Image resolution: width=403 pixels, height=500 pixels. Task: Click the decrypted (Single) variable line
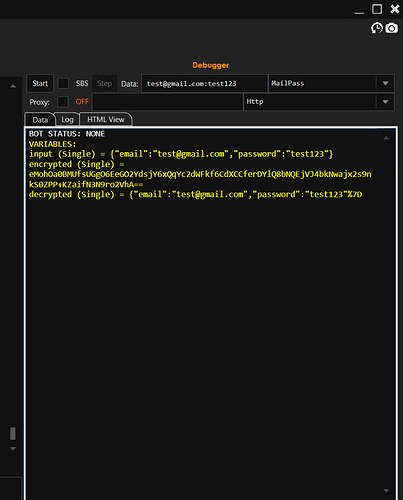point(195,194)
